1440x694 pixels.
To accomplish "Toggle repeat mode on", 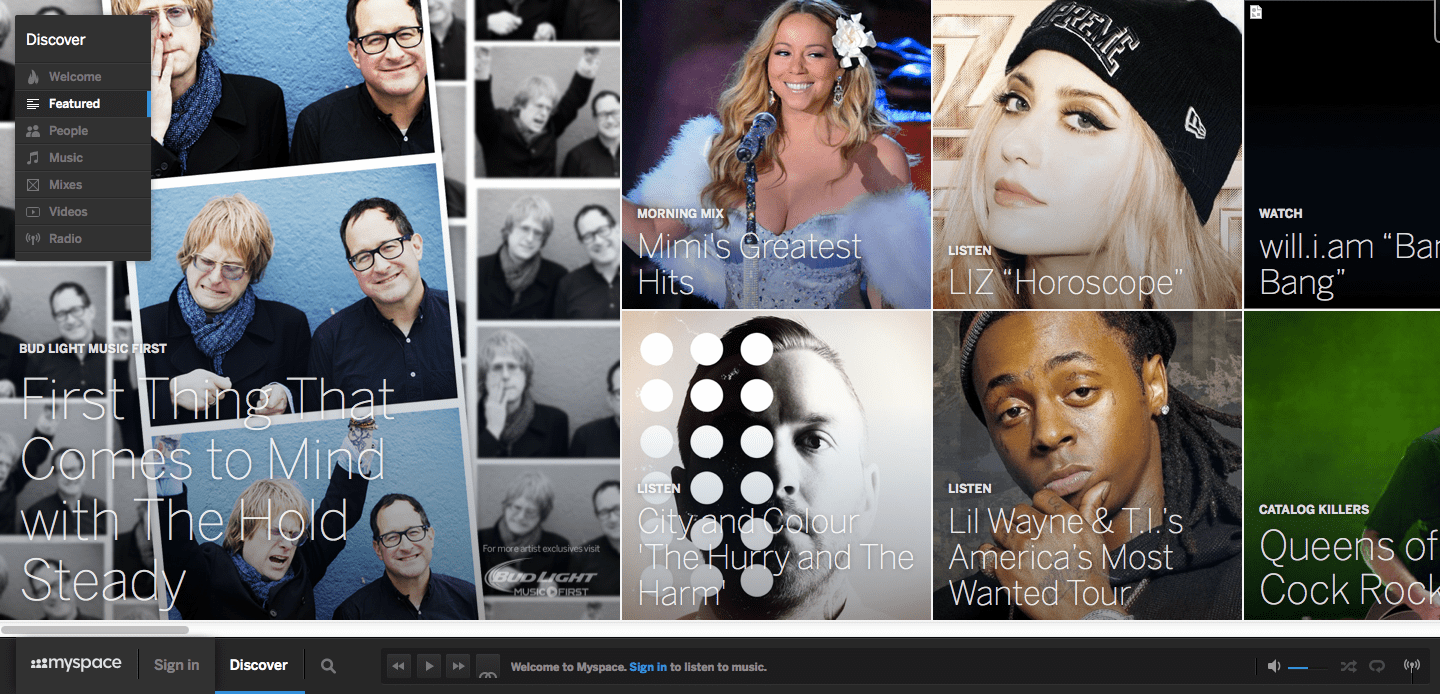I will [x=1379, y=665].
